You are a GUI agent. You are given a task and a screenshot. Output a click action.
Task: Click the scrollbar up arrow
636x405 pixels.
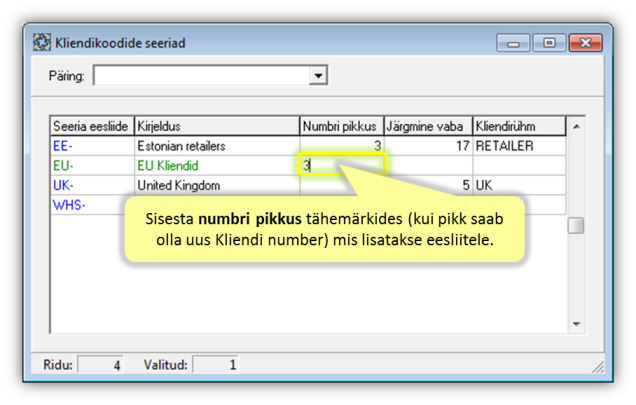tap(576, 127)
